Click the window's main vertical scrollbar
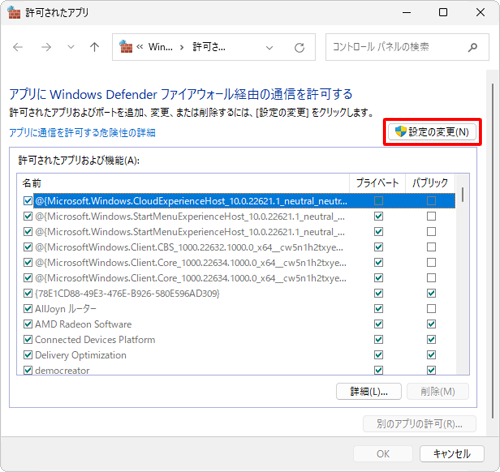This screenshot has width=500, height=472. 493,250
